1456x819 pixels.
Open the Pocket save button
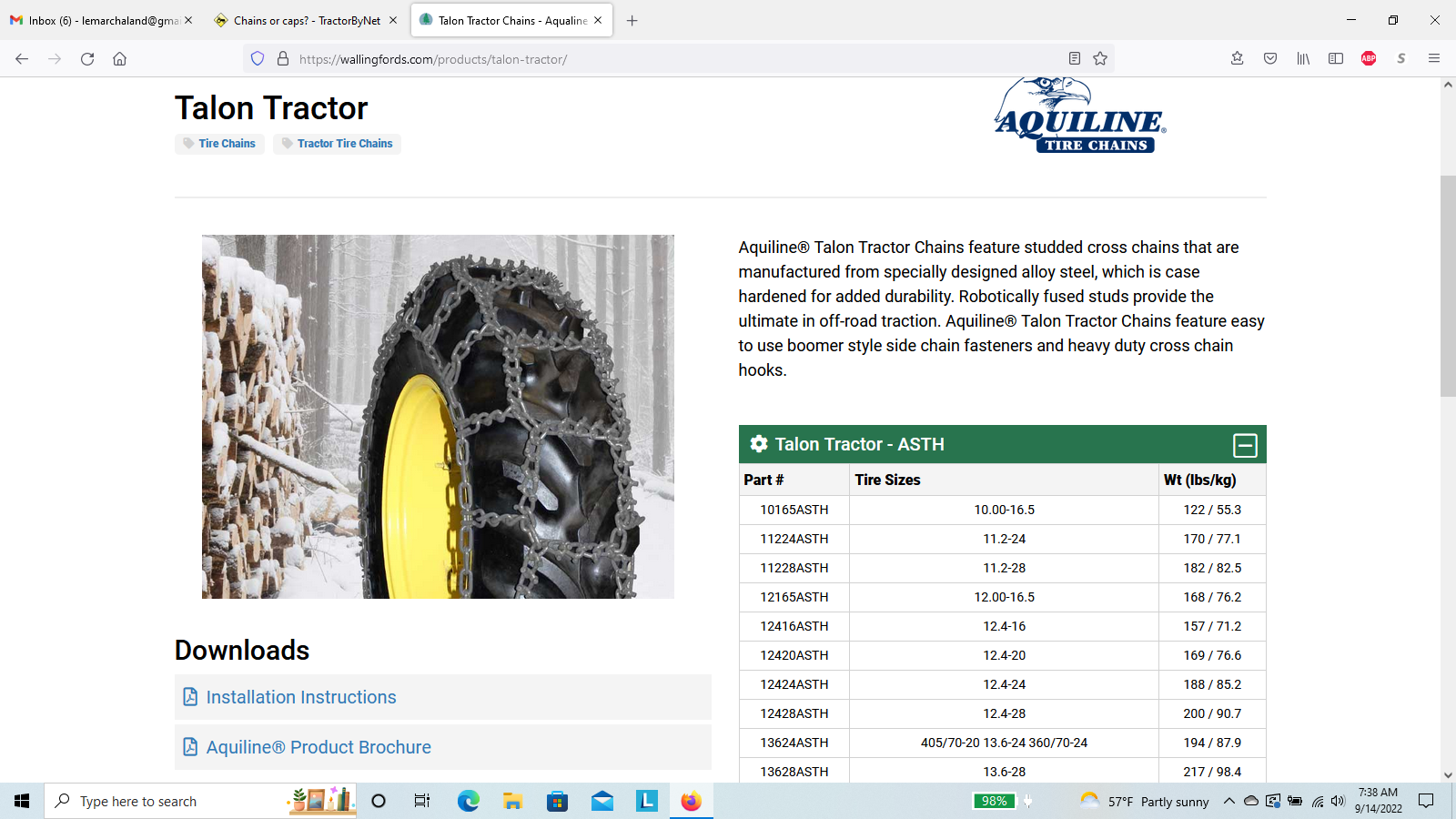[1270, 59]
